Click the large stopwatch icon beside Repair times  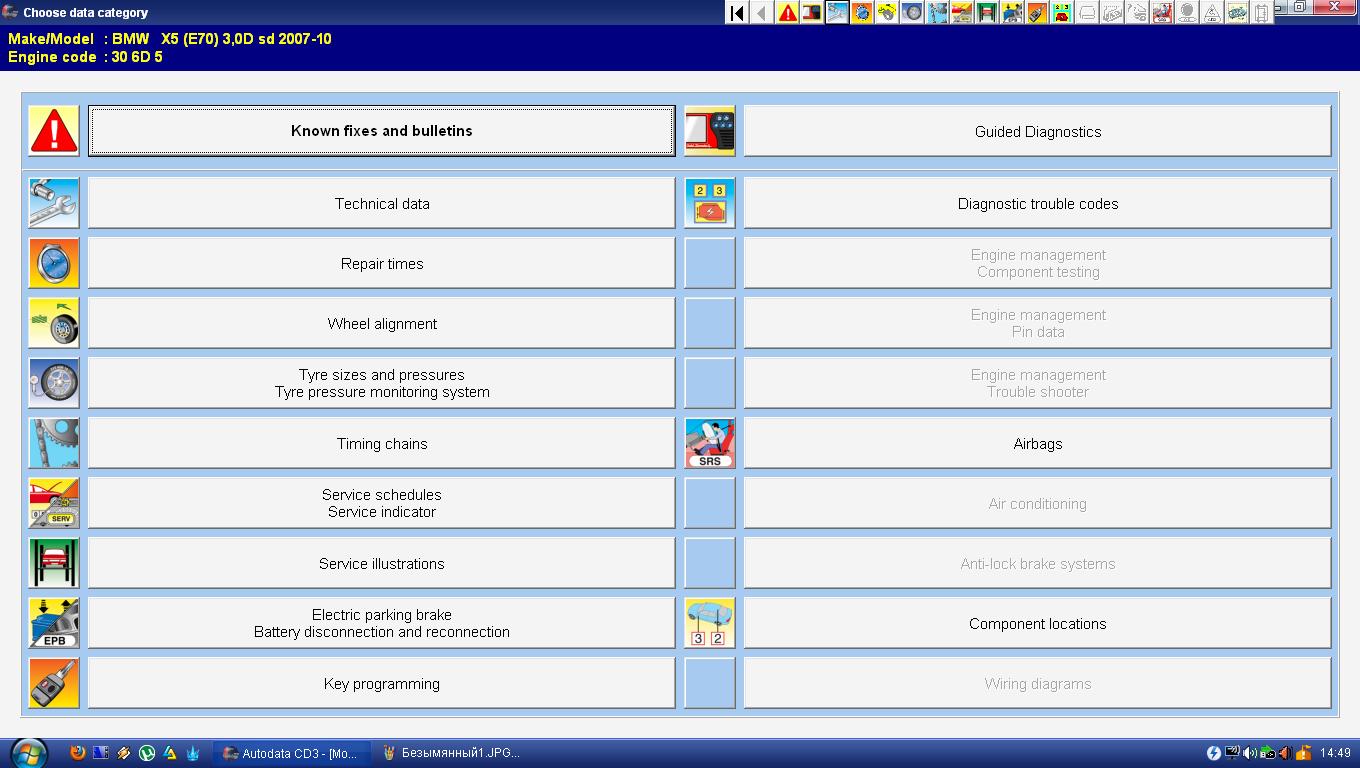(x=54, y=263)
